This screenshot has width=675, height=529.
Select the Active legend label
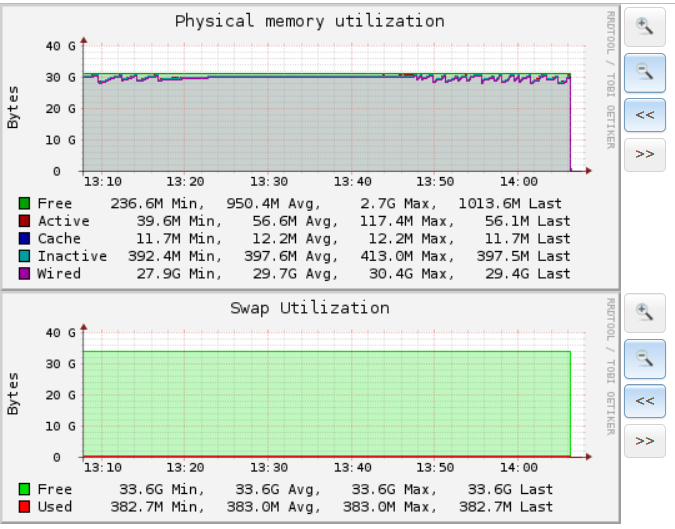pos(64,221)
